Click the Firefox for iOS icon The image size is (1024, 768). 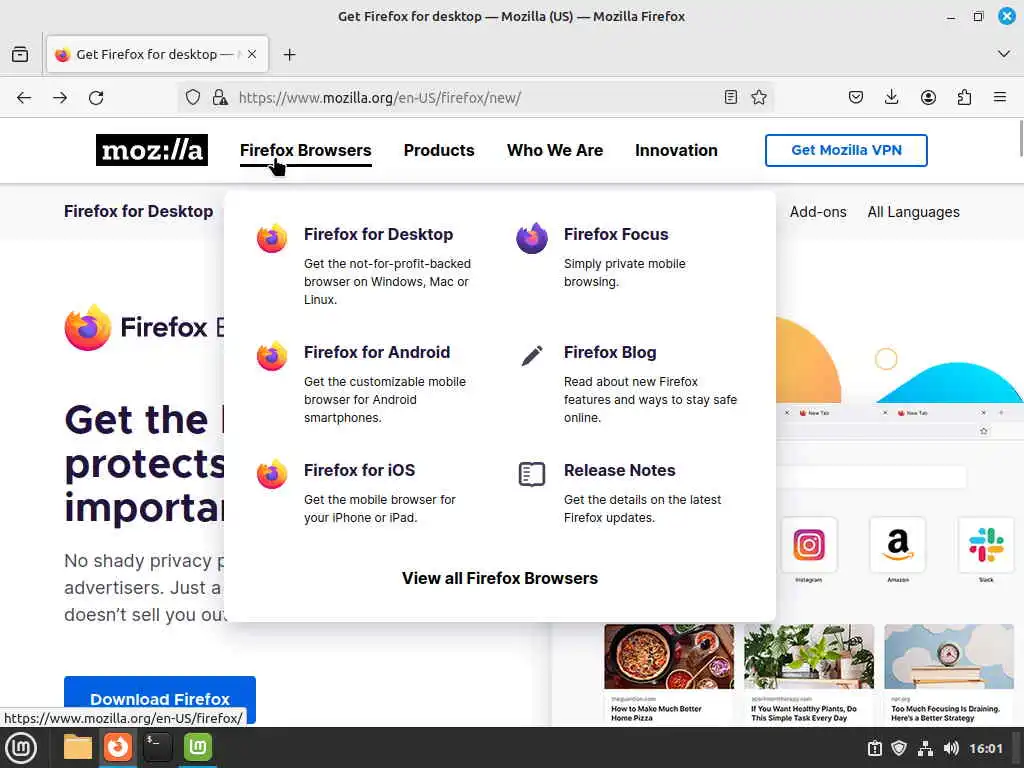click(272, 474)
